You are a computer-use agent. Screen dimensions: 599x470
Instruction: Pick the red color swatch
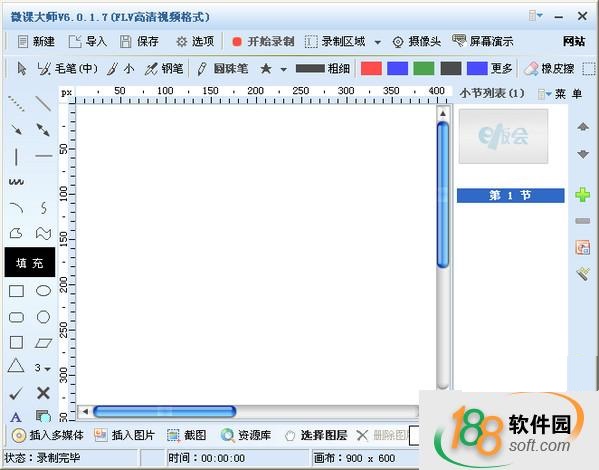pos(371,69)
